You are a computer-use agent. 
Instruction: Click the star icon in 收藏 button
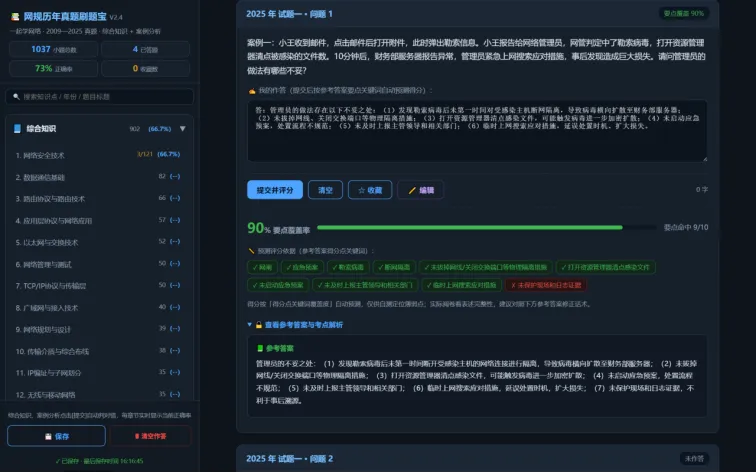pyautogui.click(x=362, y=190)
